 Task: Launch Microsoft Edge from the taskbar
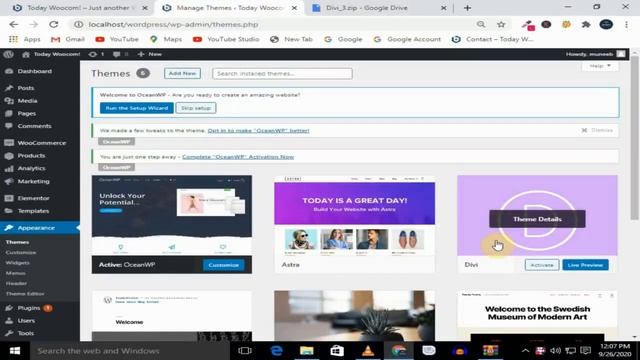pos(276,351)
